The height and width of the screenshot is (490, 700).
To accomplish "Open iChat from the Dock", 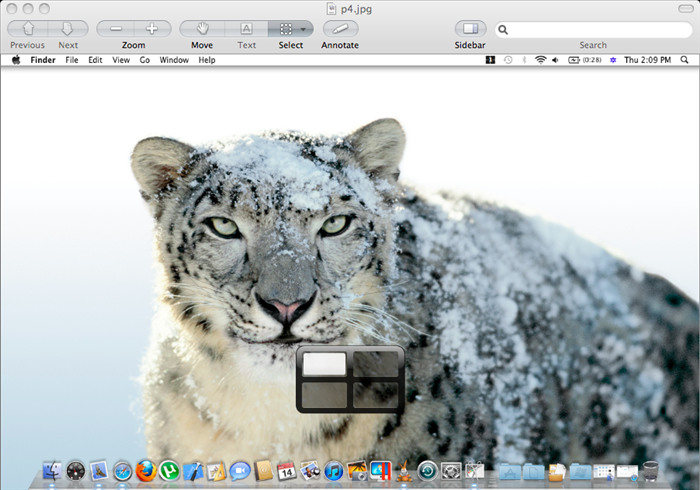I will click(x=240, y=471).
